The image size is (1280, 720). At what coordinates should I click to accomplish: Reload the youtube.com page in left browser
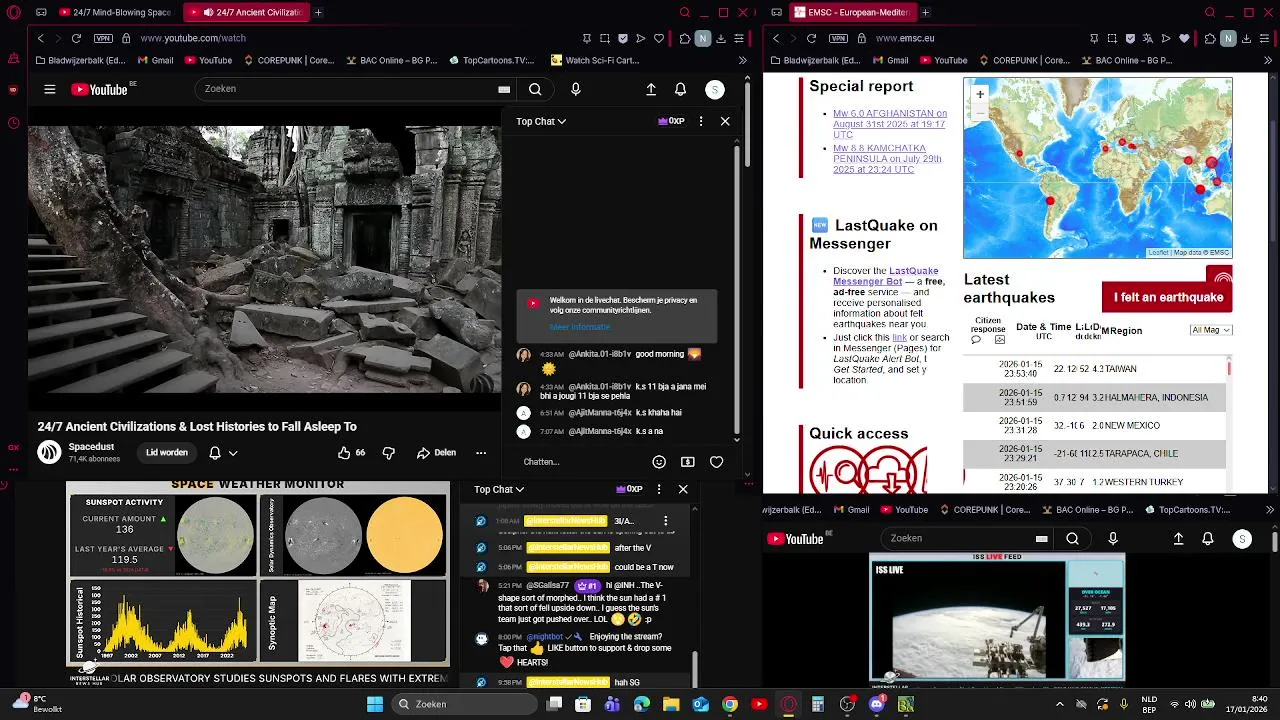(77, 38)
